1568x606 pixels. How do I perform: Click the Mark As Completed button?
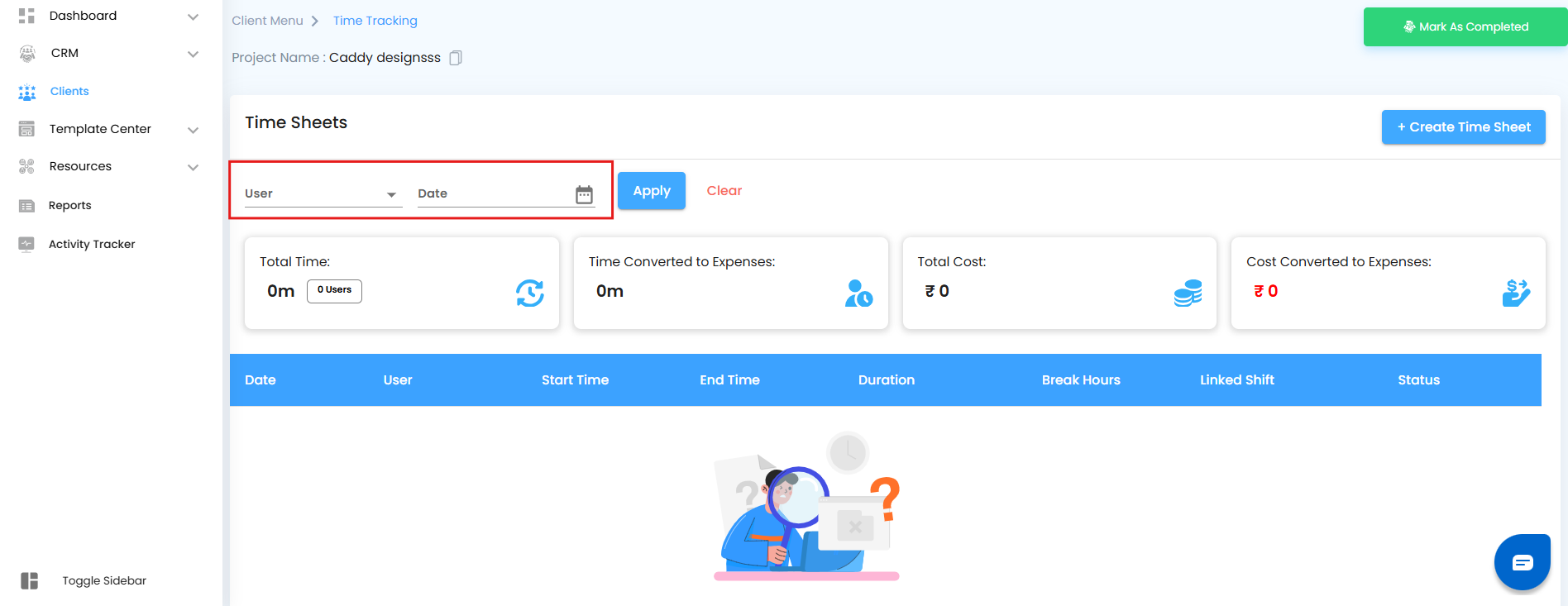[x=1465, y=26]
